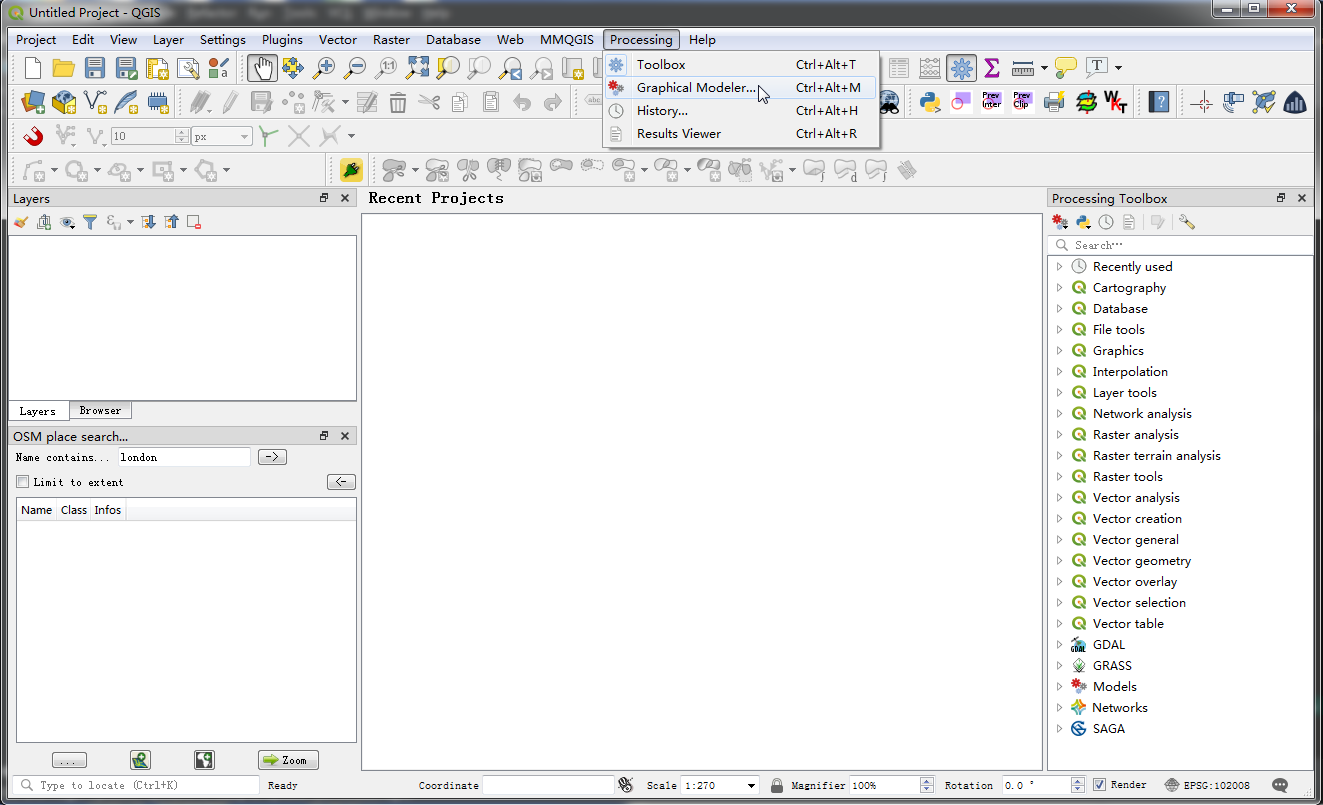The height and width of the screenshot is (805, 1323).
Task: Toggle Processing Toolbox gear toolbar icon
Action: 961,68
